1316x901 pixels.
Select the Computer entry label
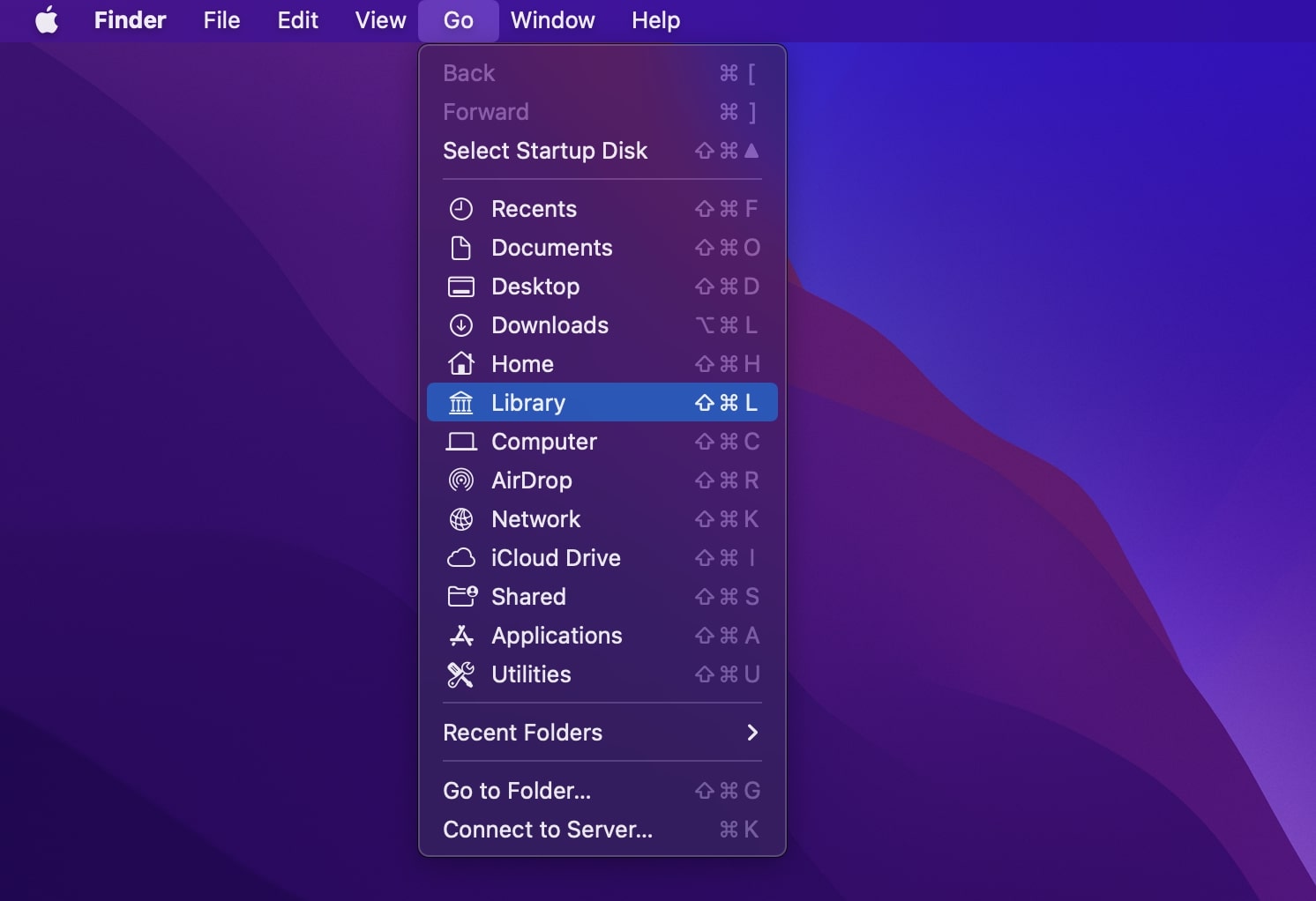[544, 442]
